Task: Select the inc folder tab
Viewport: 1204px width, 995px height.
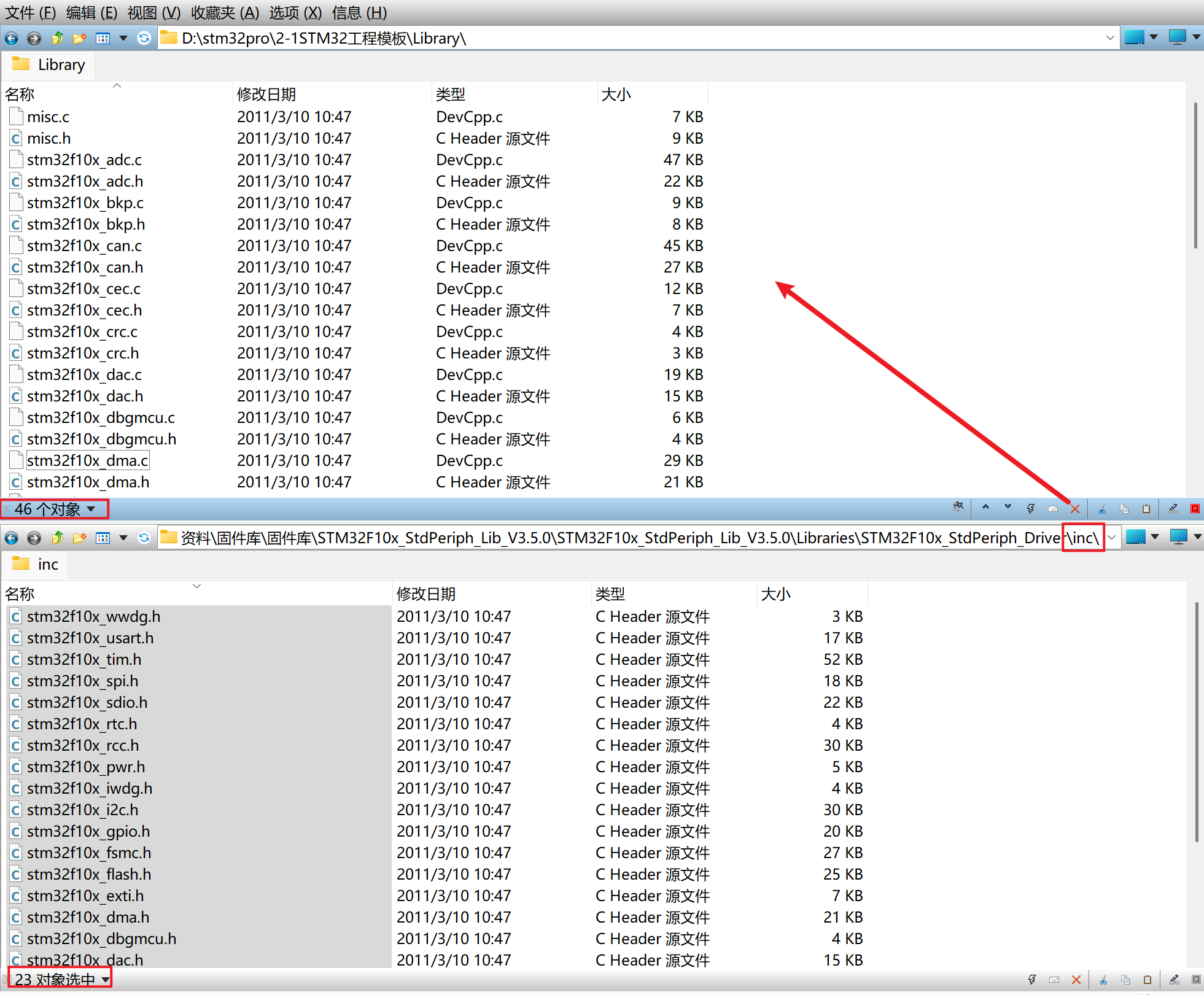Action: tap(36, 564)
